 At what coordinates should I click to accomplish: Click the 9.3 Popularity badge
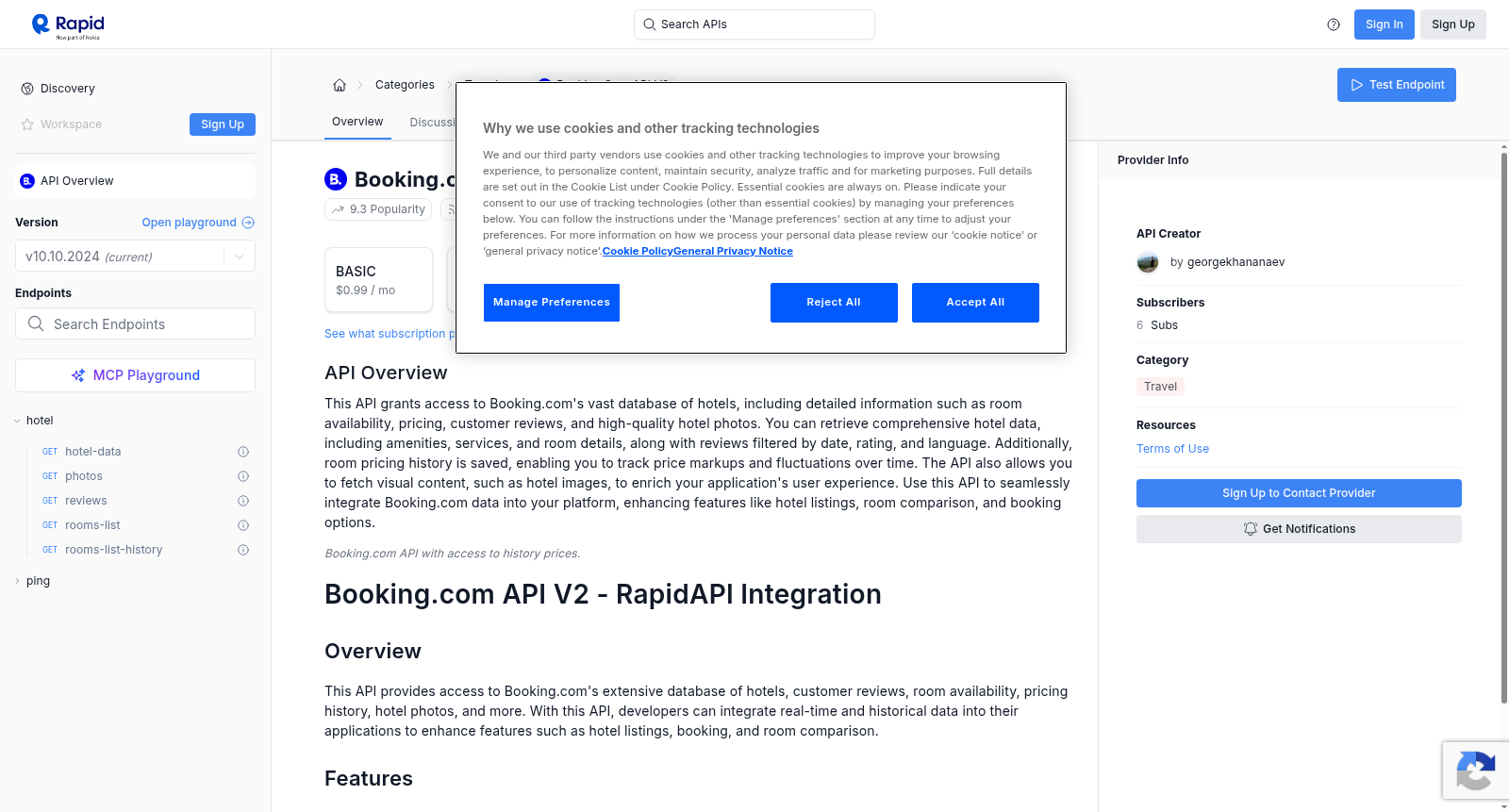click(x=378, y=209)
